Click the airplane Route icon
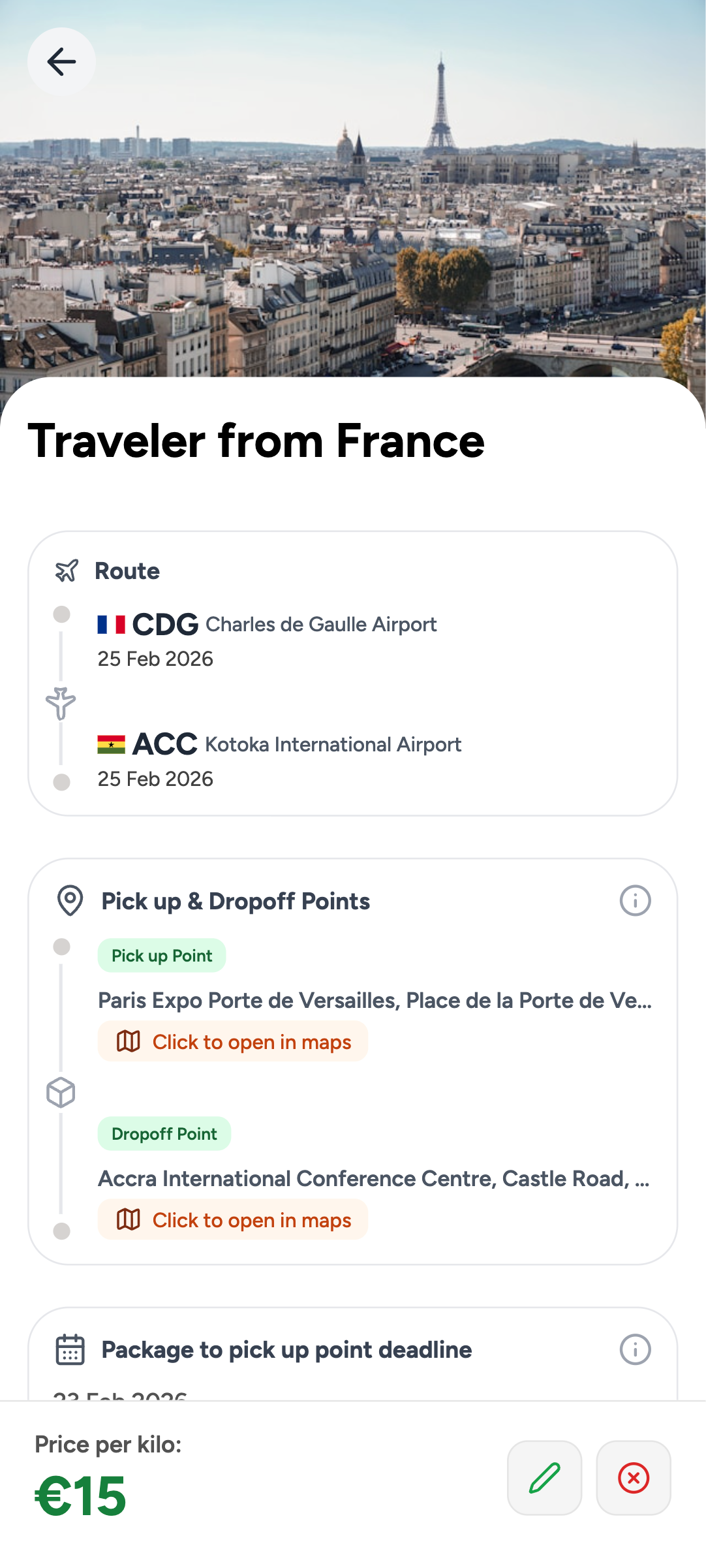 pyautogui.click(x=67, y=571)
